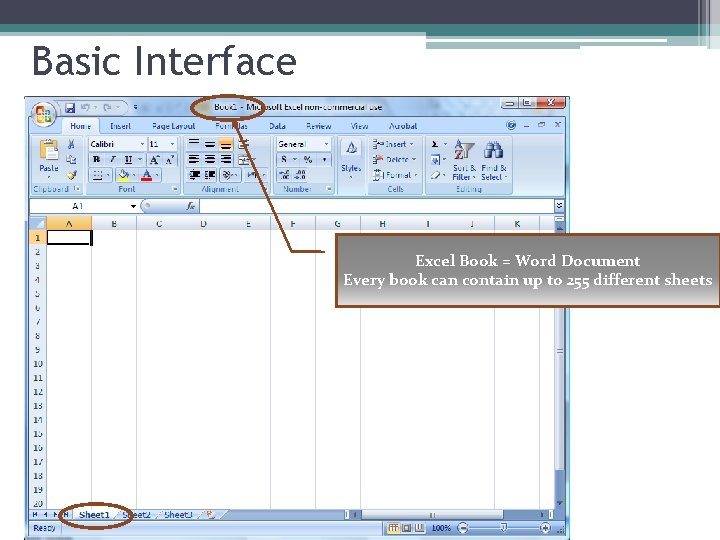This screenshot has width=720, height=540.
Task: Toggle Align Text Right
Action: (225, 159)
